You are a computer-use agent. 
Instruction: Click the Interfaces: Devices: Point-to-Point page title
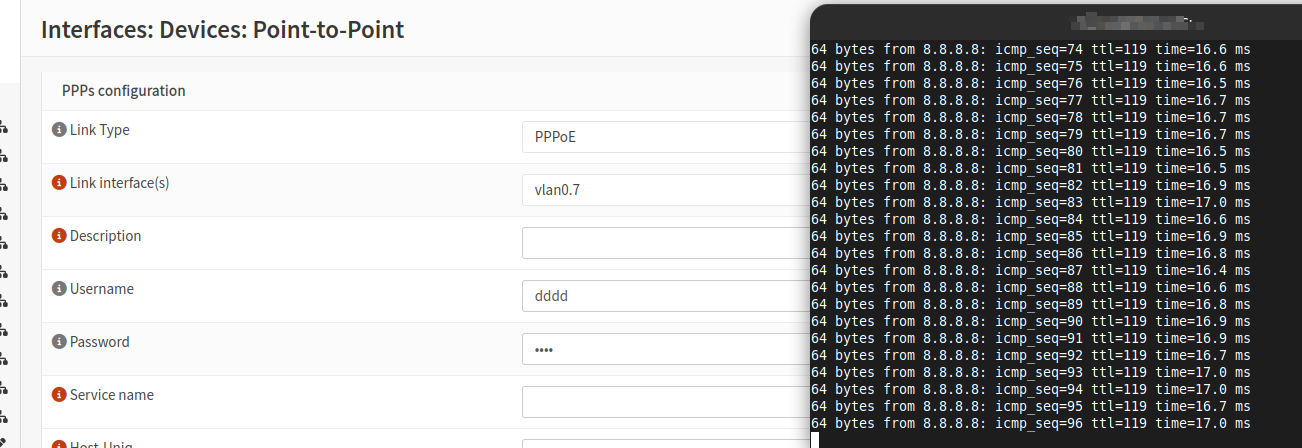click(x=222, y=29)
